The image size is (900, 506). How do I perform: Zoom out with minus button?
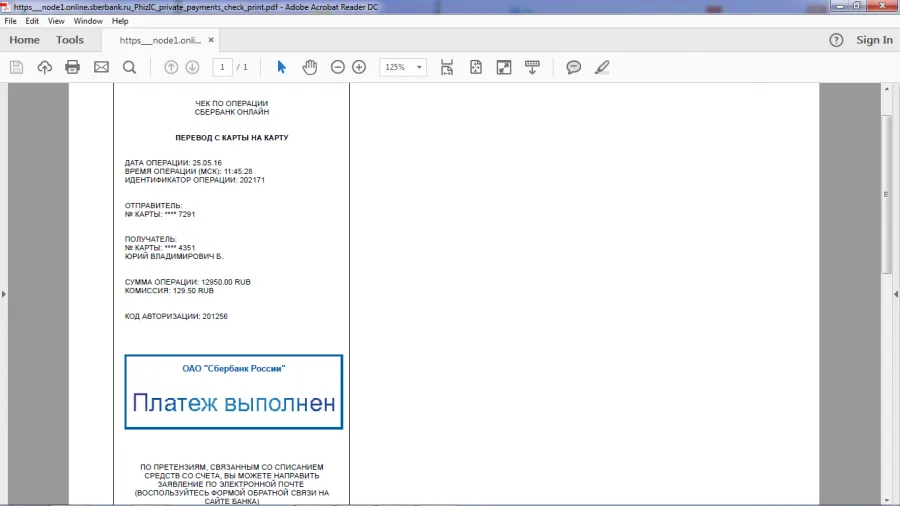(x=338, y=67)
